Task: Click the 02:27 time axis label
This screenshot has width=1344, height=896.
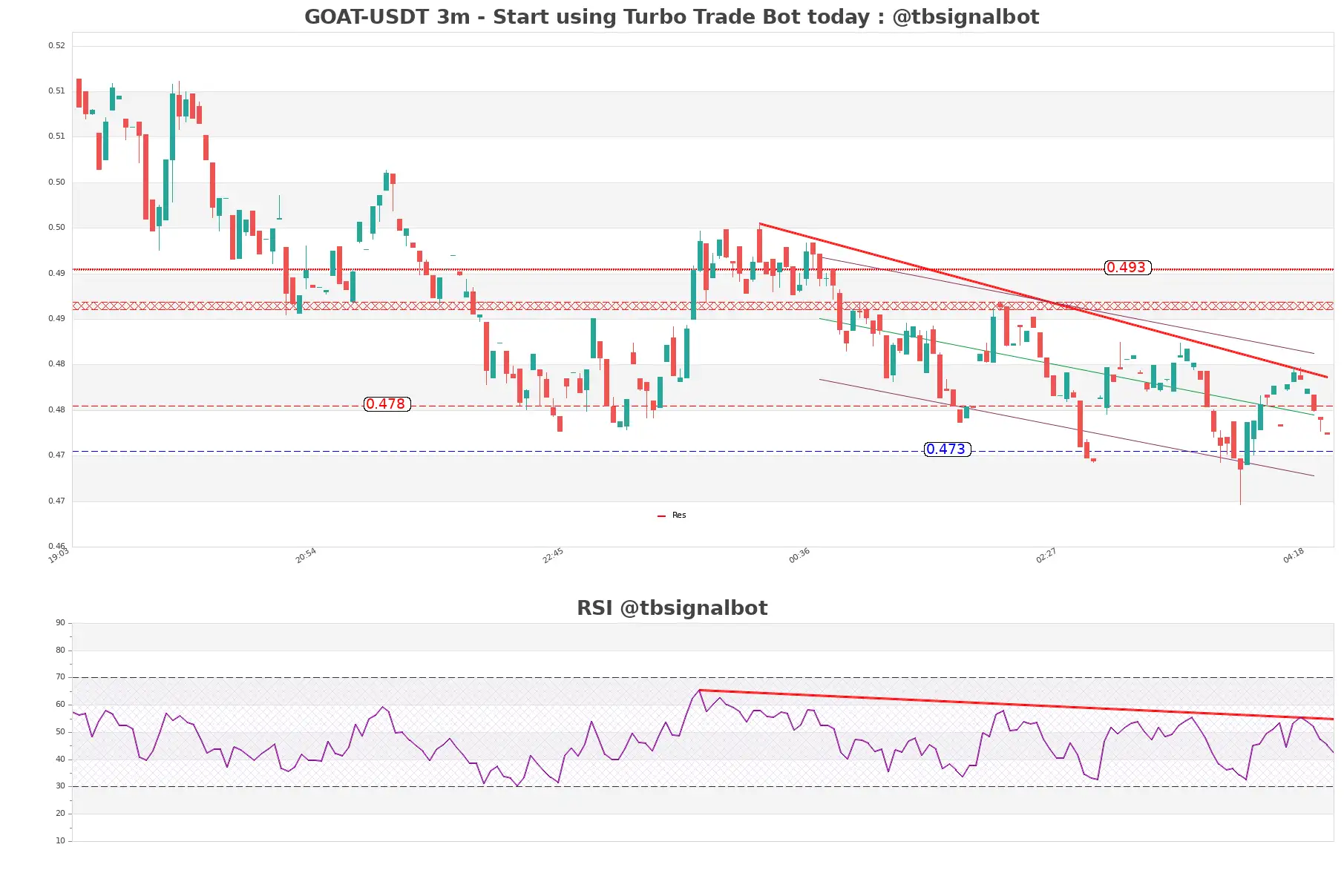Action: [1046, 556]
